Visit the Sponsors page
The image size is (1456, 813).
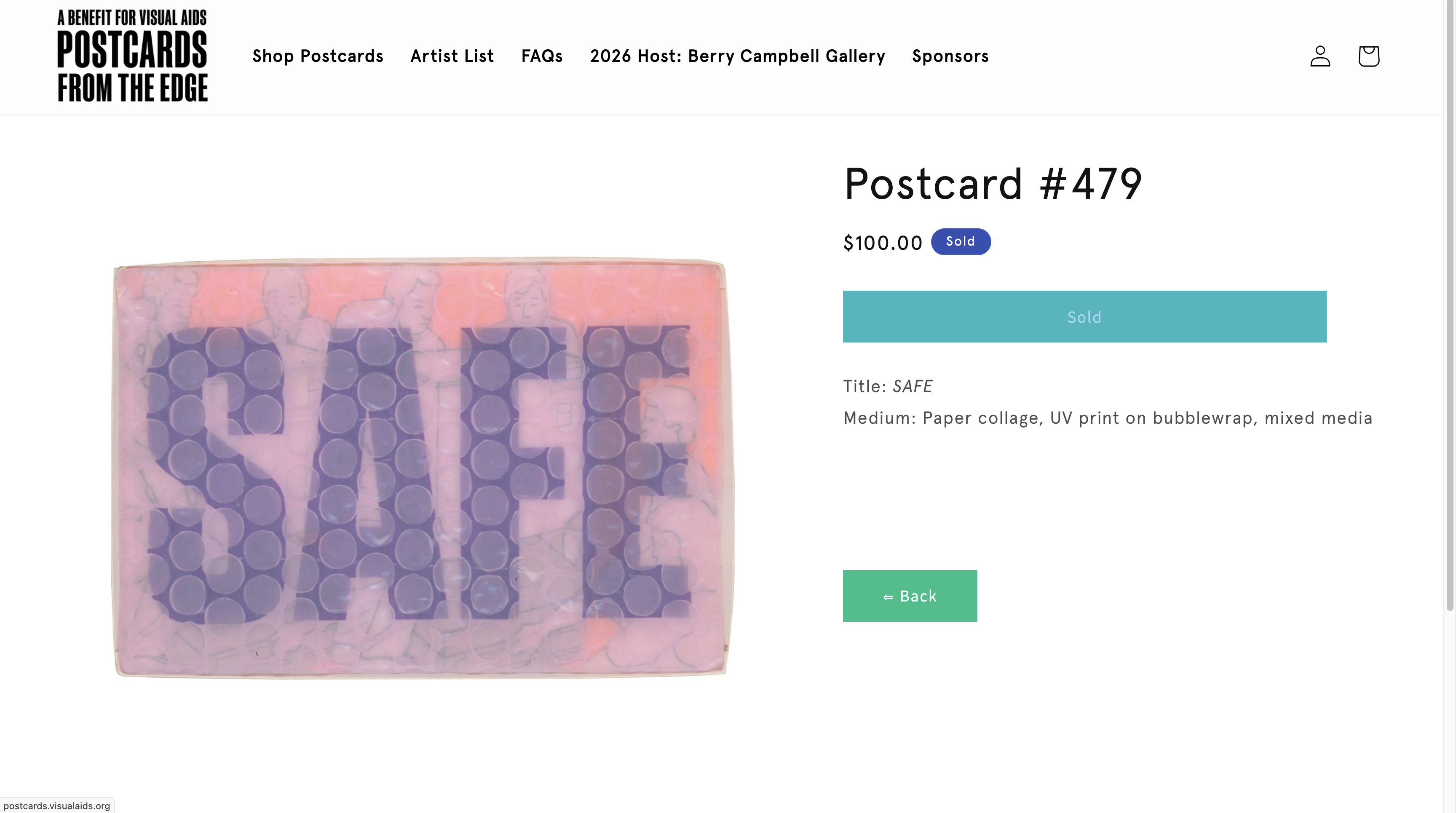(x=950, y=56)
